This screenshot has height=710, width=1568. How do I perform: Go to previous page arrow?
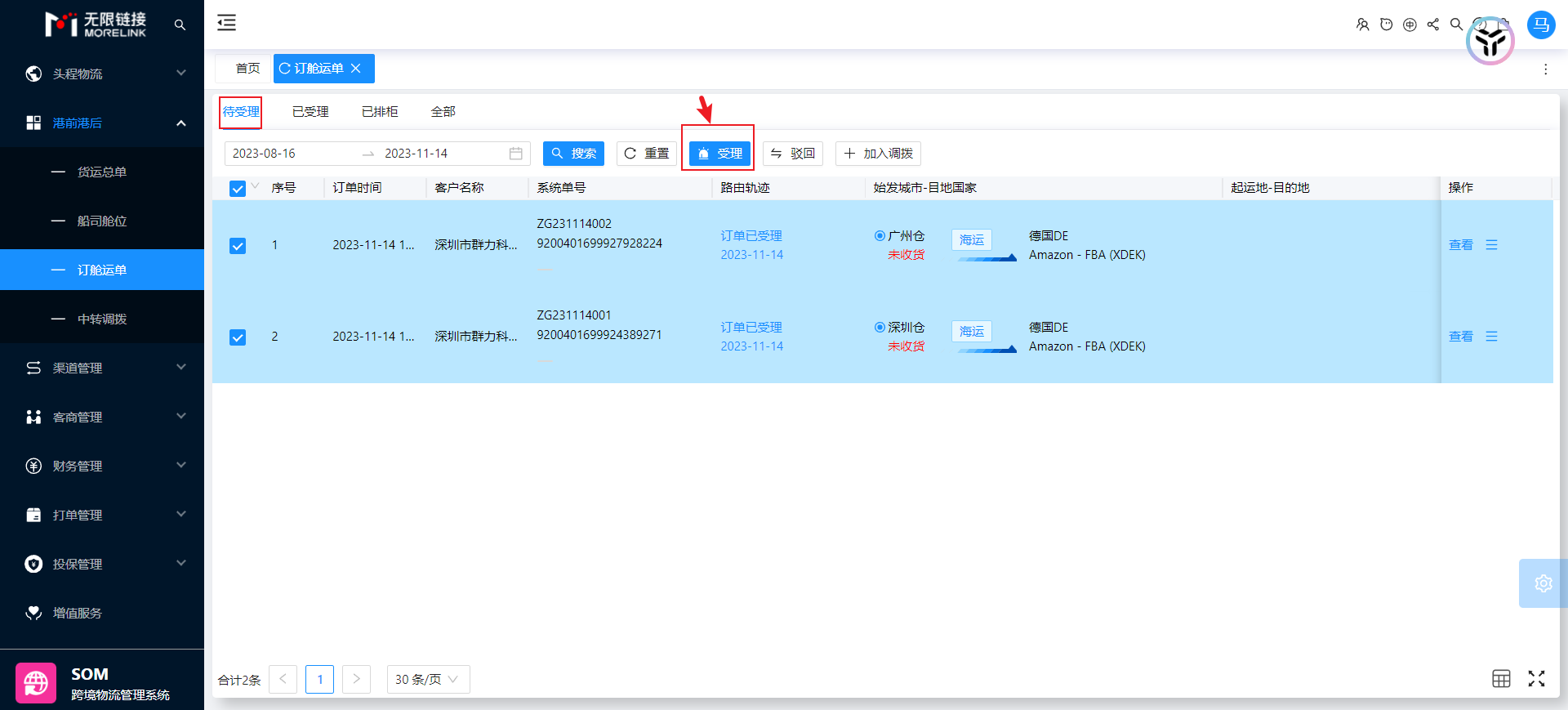[x=283, y=679]
